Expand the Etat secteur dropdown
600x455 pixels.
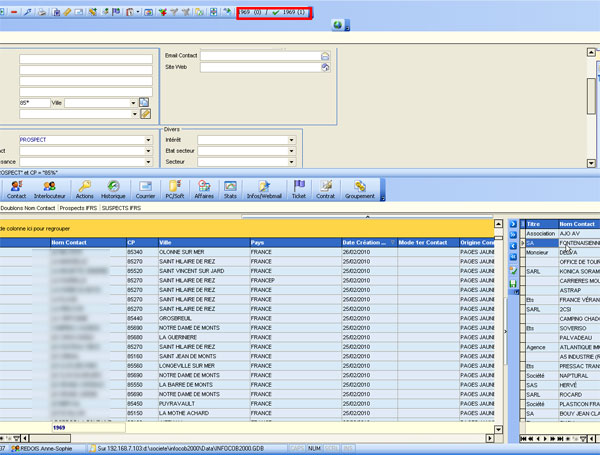[291, 151]
